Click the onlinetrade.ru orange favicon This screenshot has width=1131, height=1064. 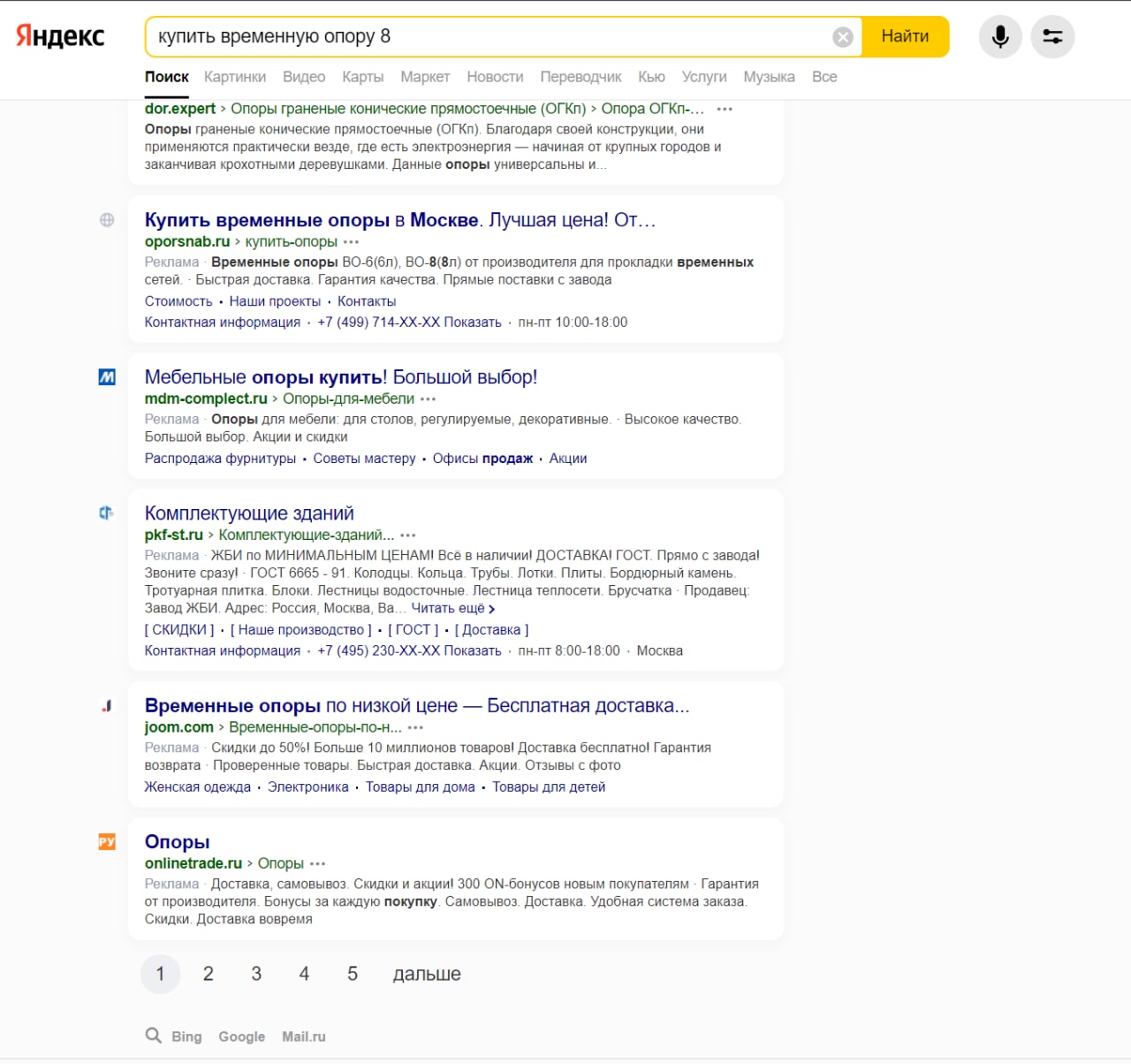pyautogui.click(x=107, y=842)
